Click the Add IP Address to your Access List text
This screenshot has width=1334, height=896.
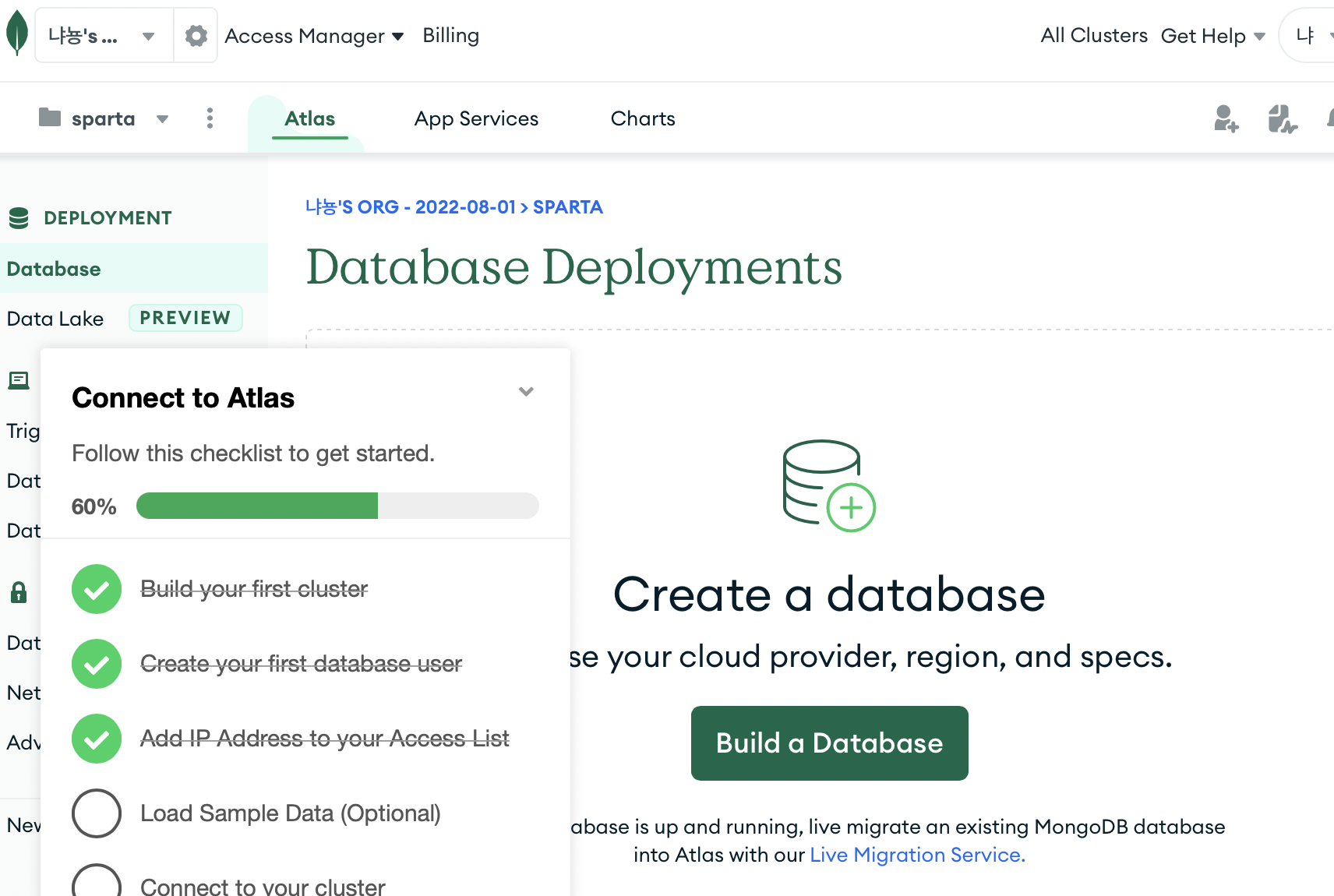click(x=325, y=739)
